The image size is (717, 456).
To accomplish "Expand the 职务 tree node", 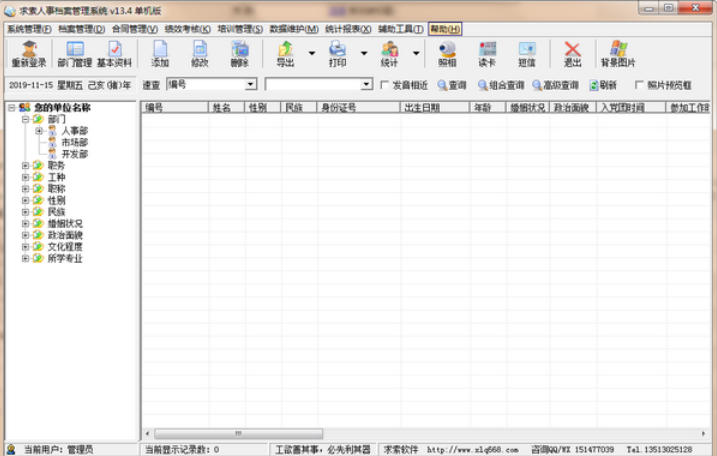I will (26, 166).
